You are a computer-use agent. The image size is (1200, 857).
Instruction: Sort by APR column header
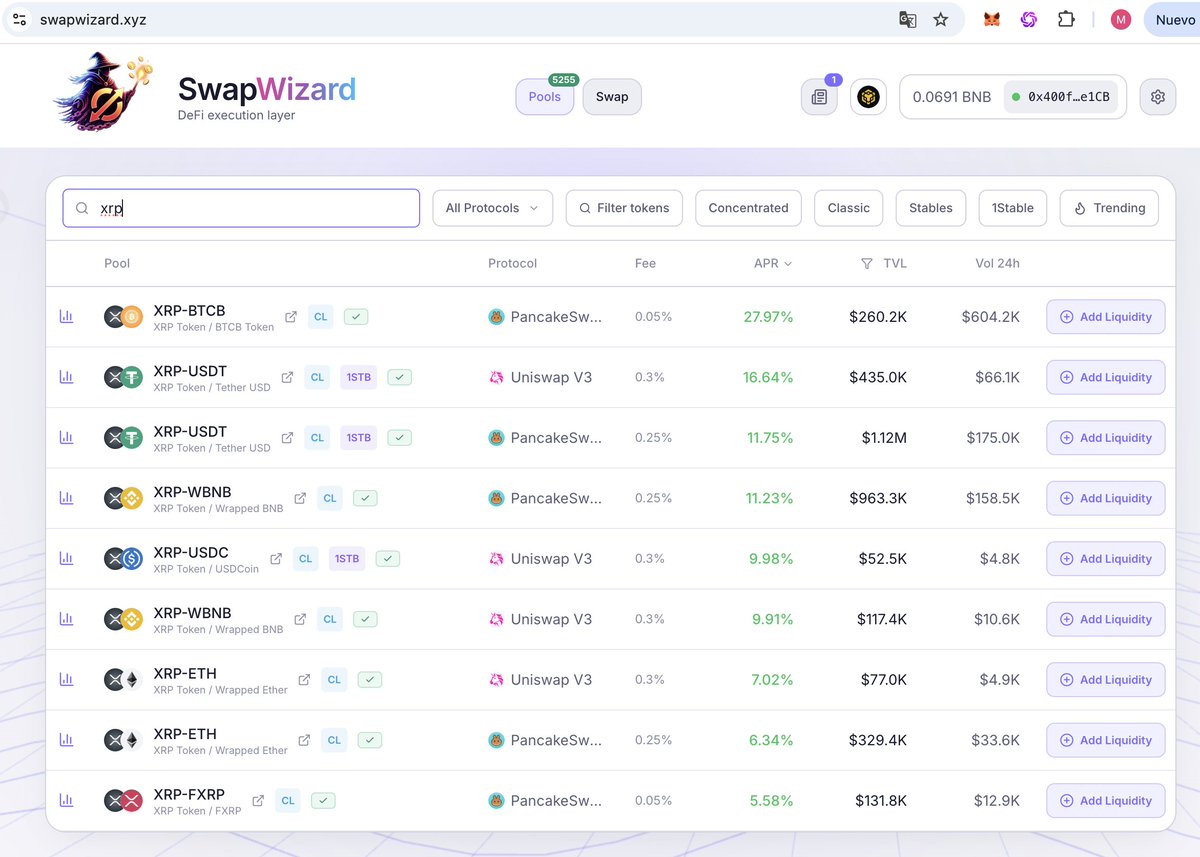772,264
